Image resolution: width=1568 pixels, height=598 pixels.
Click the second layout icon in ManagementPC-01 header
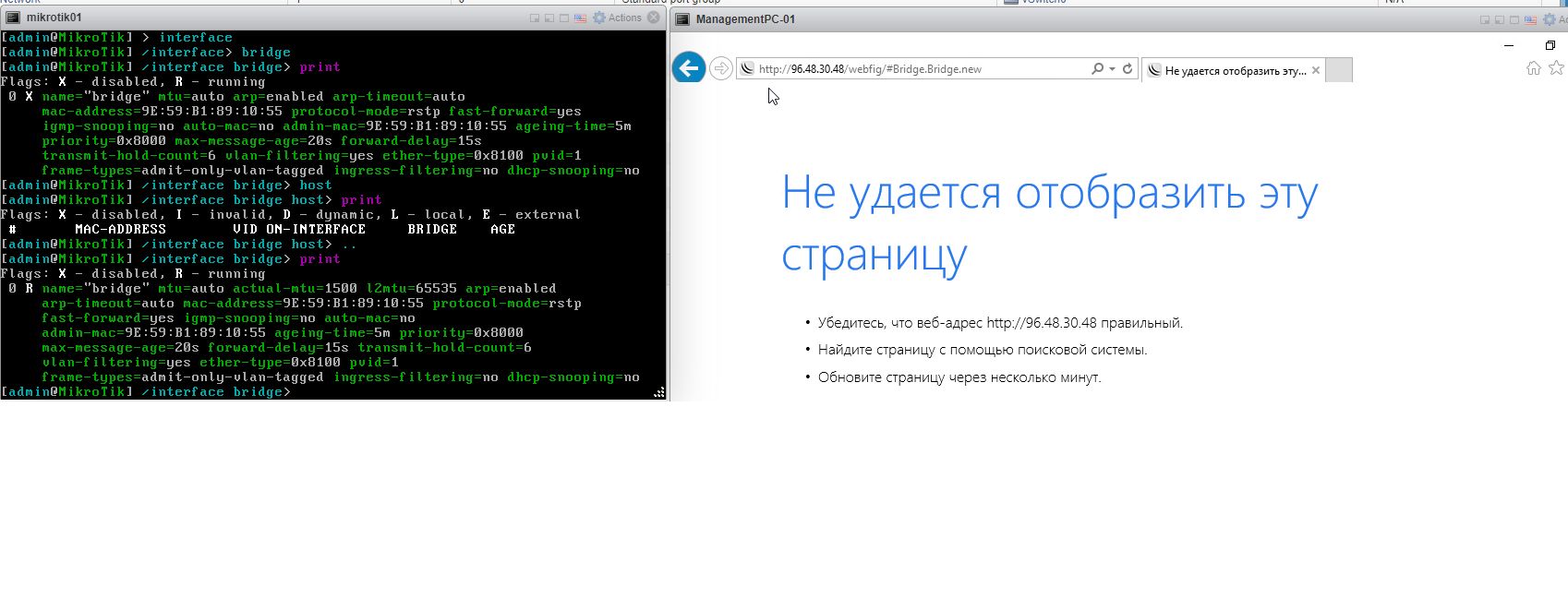point(1500,20)
